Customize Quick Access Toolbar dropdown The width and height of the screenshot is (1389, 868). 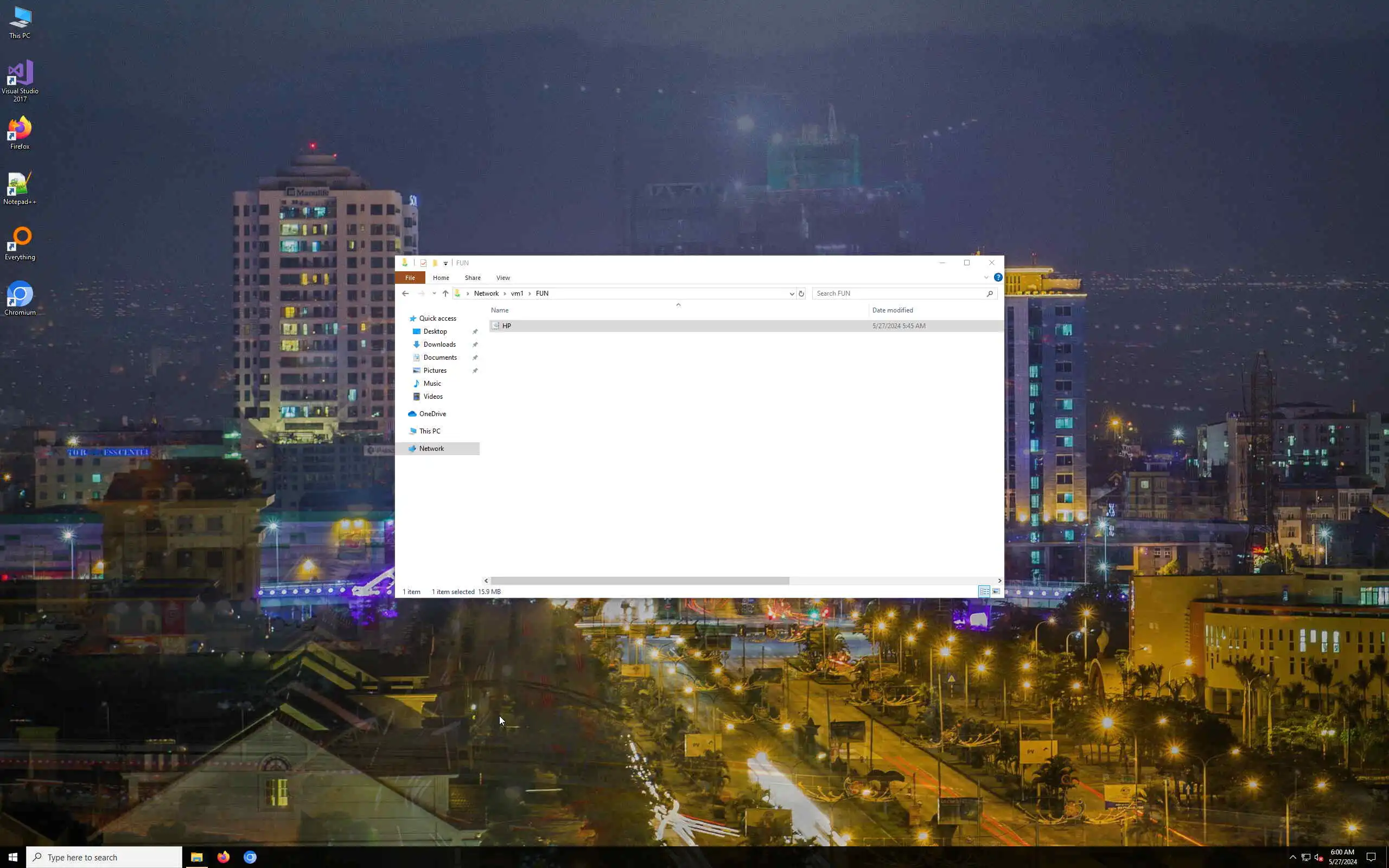(x=445, y=264)
